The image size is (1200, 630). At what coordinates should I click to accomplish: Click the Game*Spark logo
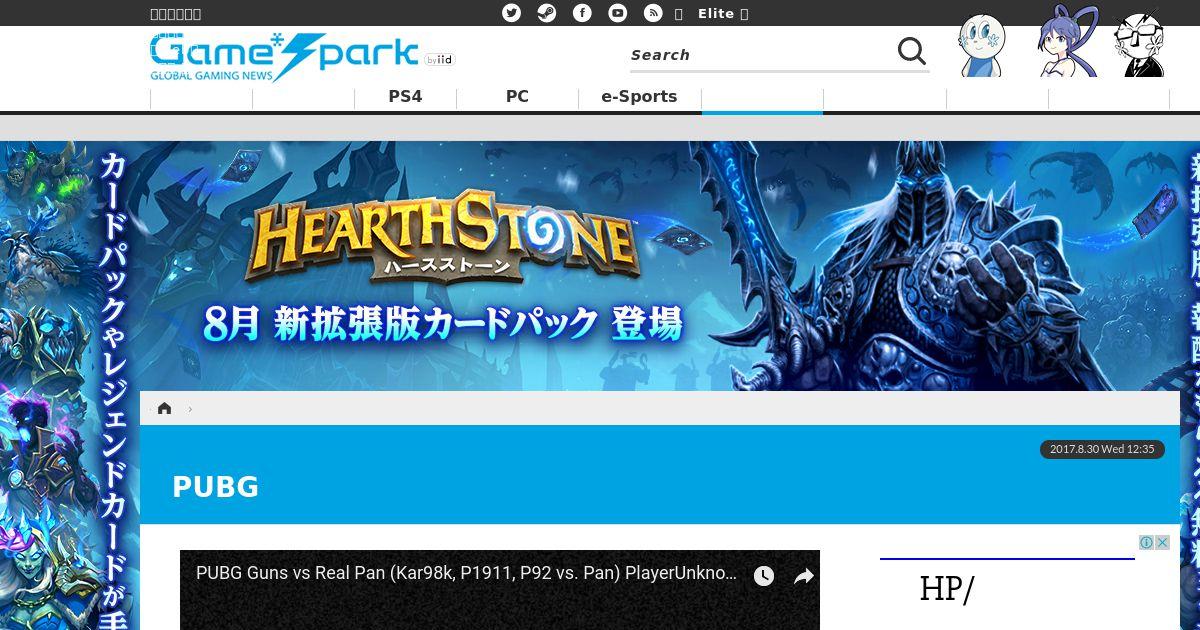tap(285, 57)
